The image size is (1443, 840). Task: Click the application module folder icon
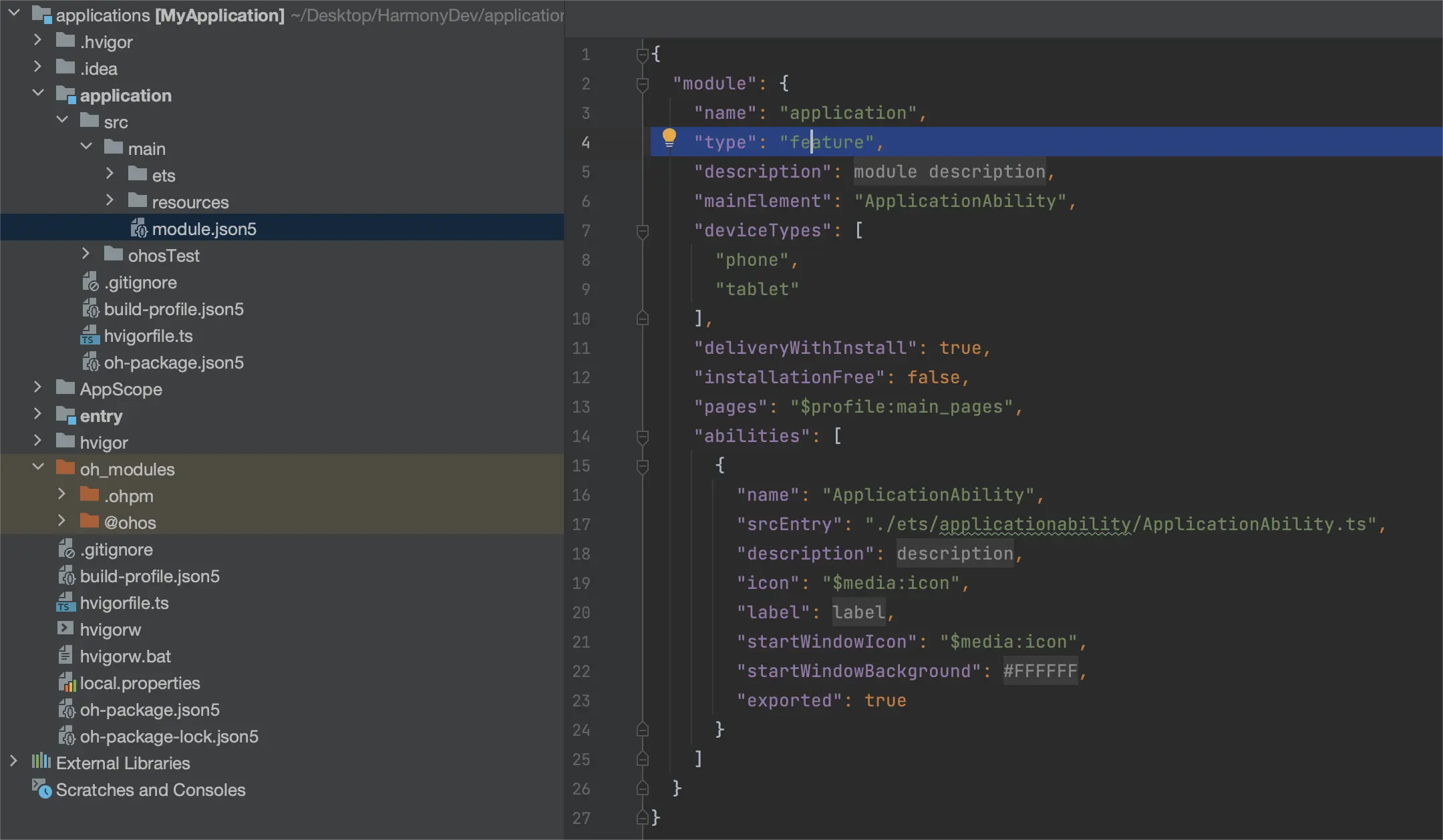tap(65, 95)
